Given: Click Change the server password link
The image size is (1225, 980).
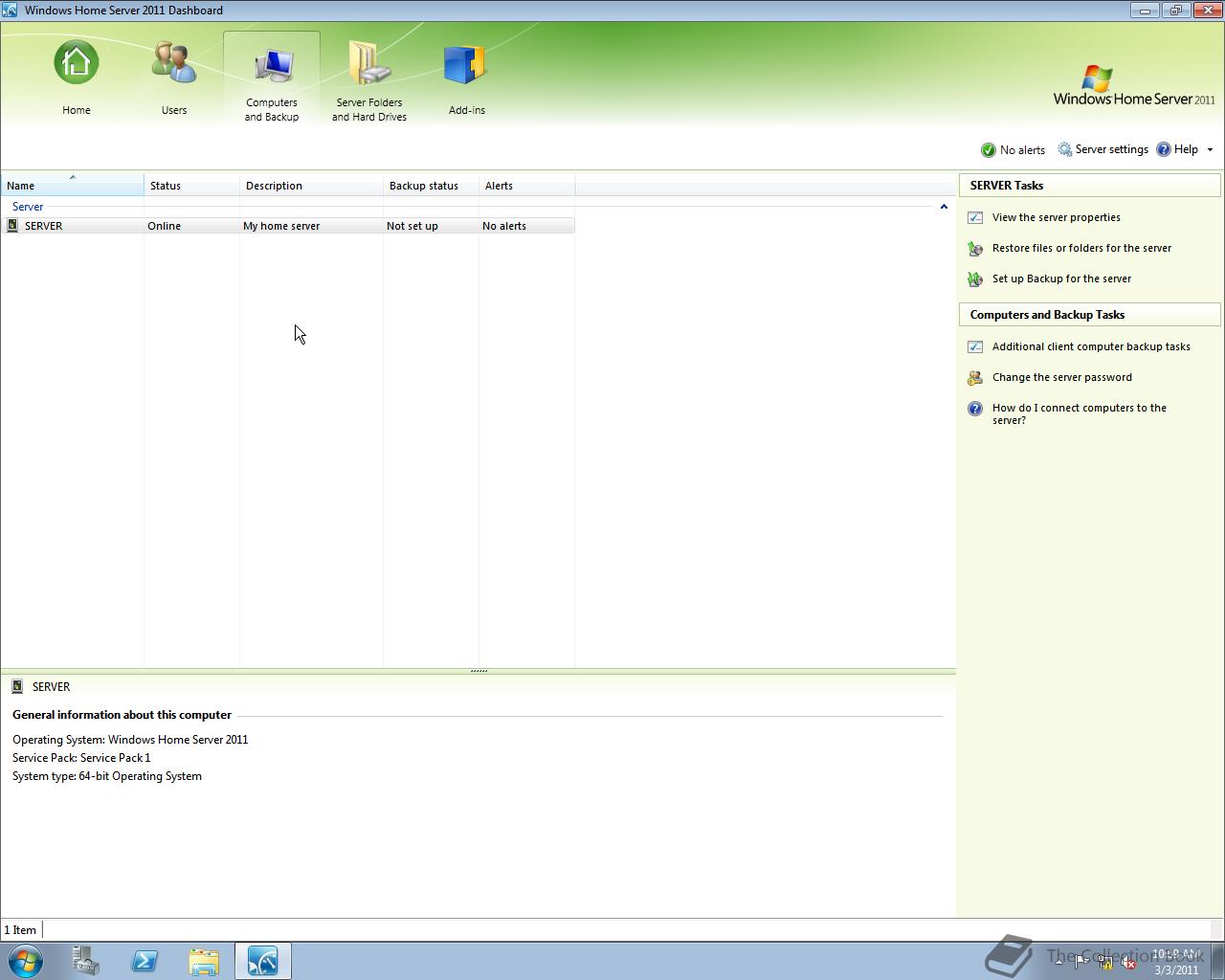Looking at the screenshot, I should tap(1061, 377).
